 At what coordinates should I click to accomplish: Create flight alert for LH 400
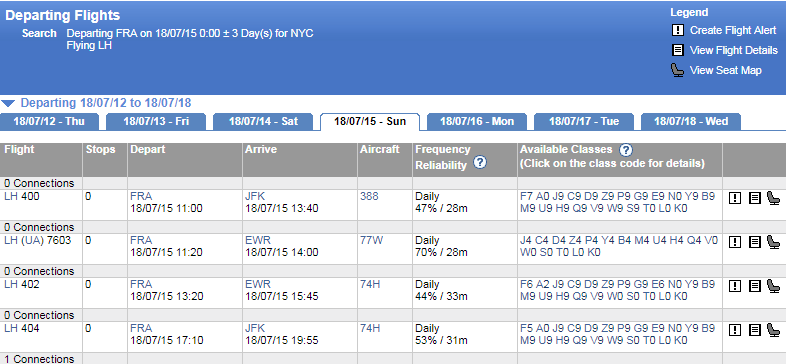click(x=734, y=199)
